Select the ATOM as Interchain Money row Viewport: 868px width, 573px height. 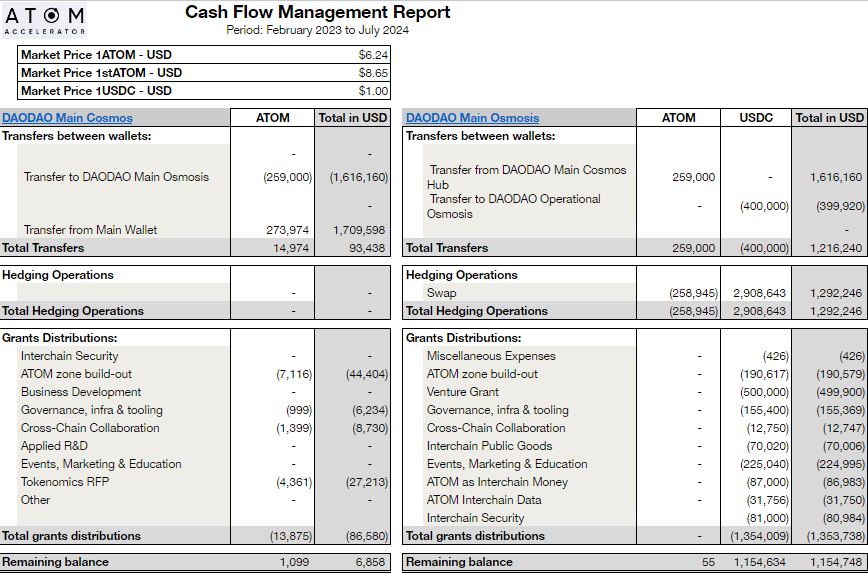click(497, 482)
